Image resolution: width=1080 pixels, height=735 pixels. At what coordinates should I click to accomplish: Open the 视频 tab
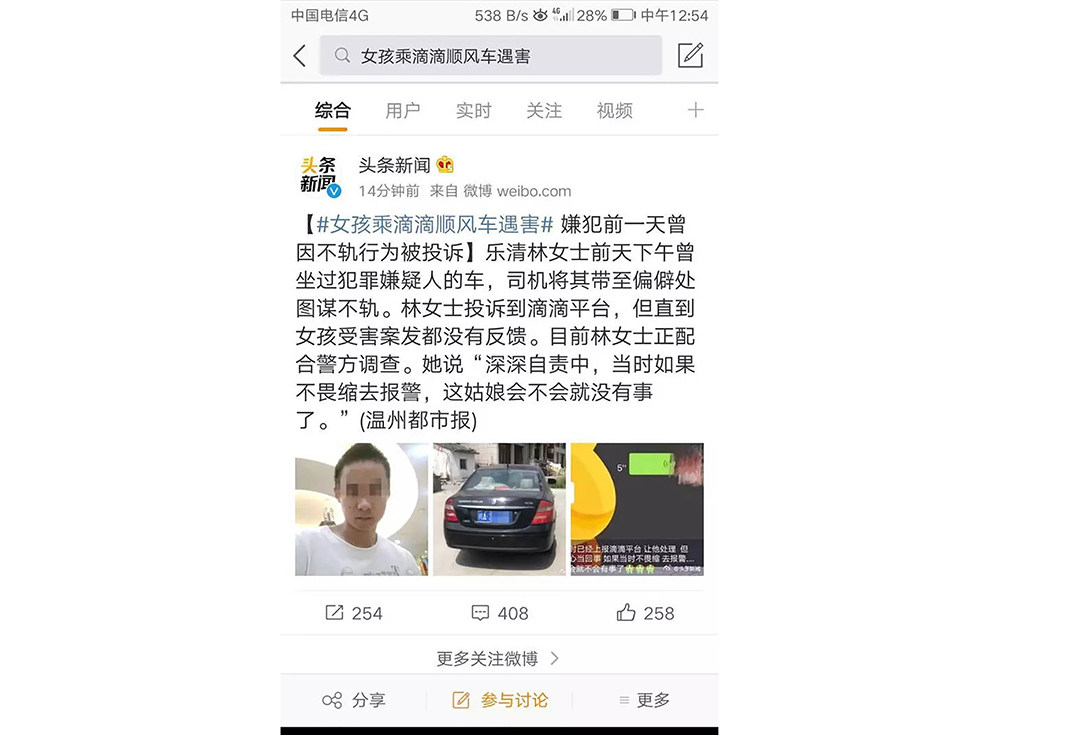(x=614, y=110)
